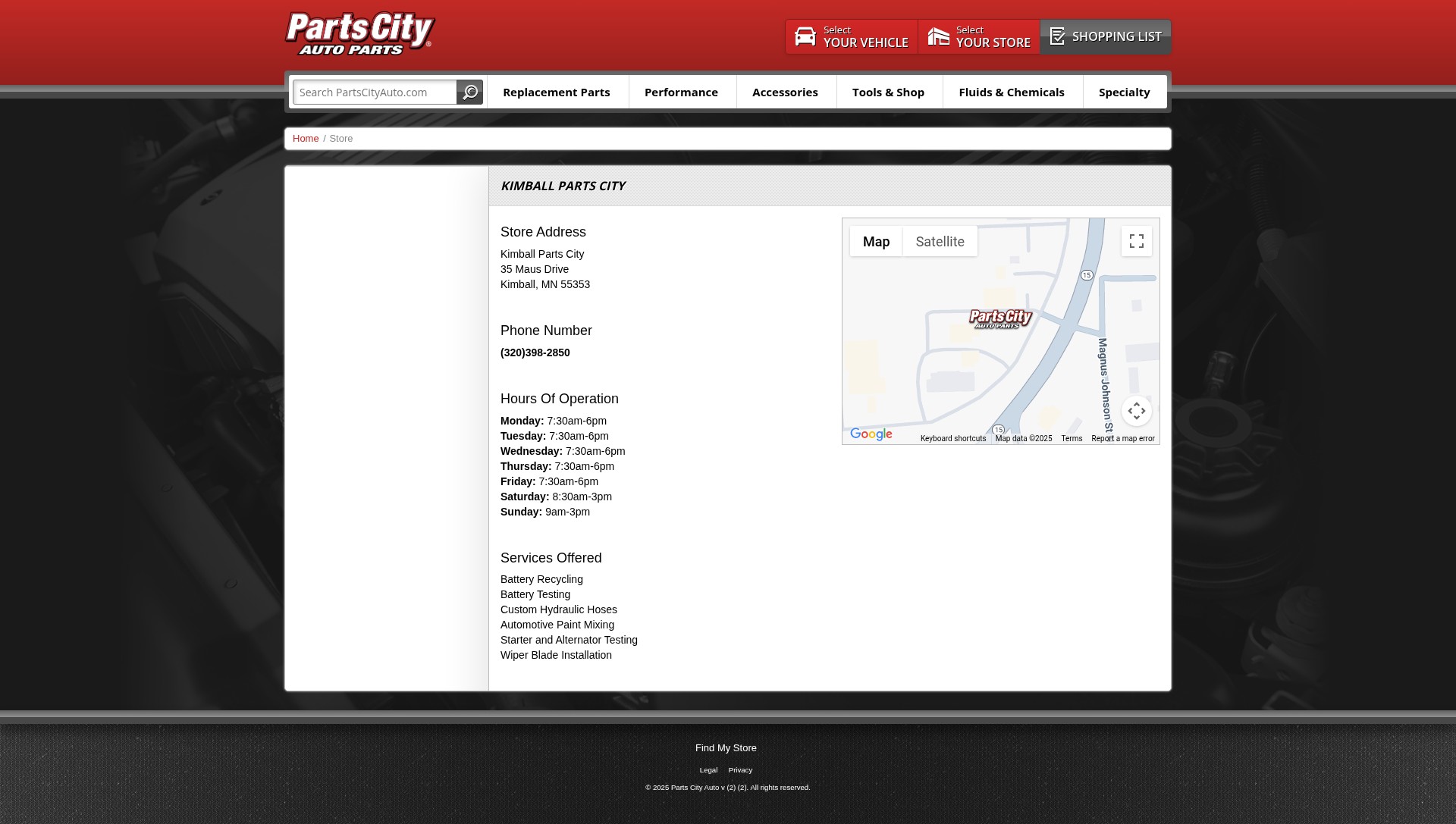Open map Keyboard shortcuts
This screenshot has width=1456, height=824.
(953, 438)
